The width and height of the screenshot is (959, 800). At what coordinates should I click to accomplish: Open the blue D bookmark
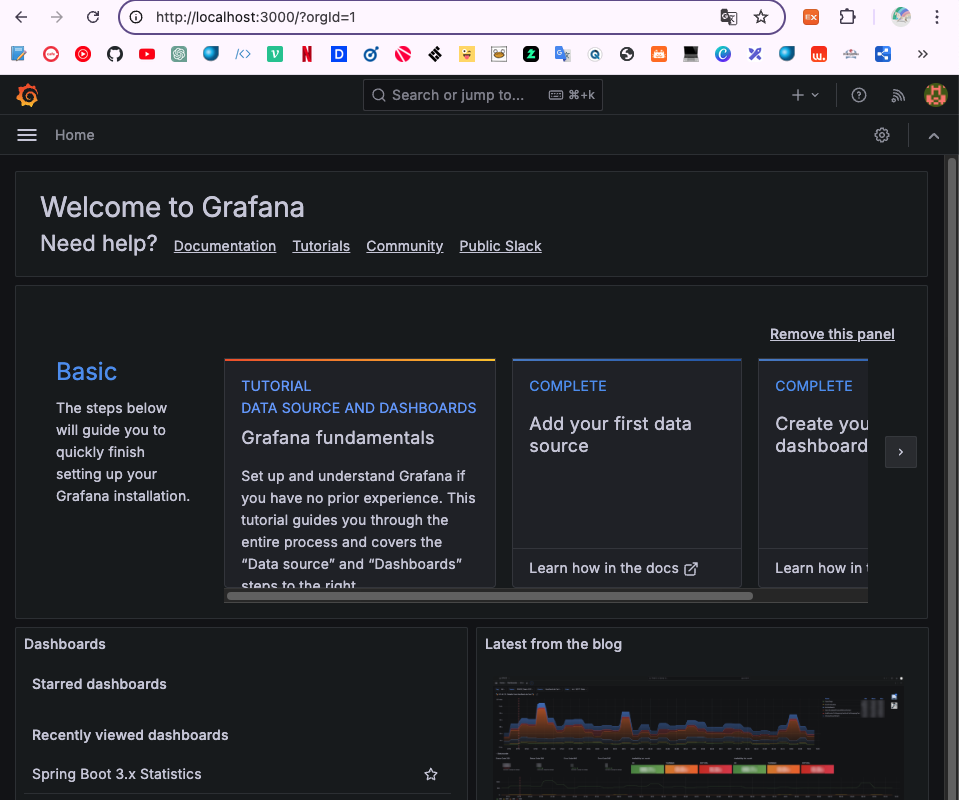[x=339, y=54]
